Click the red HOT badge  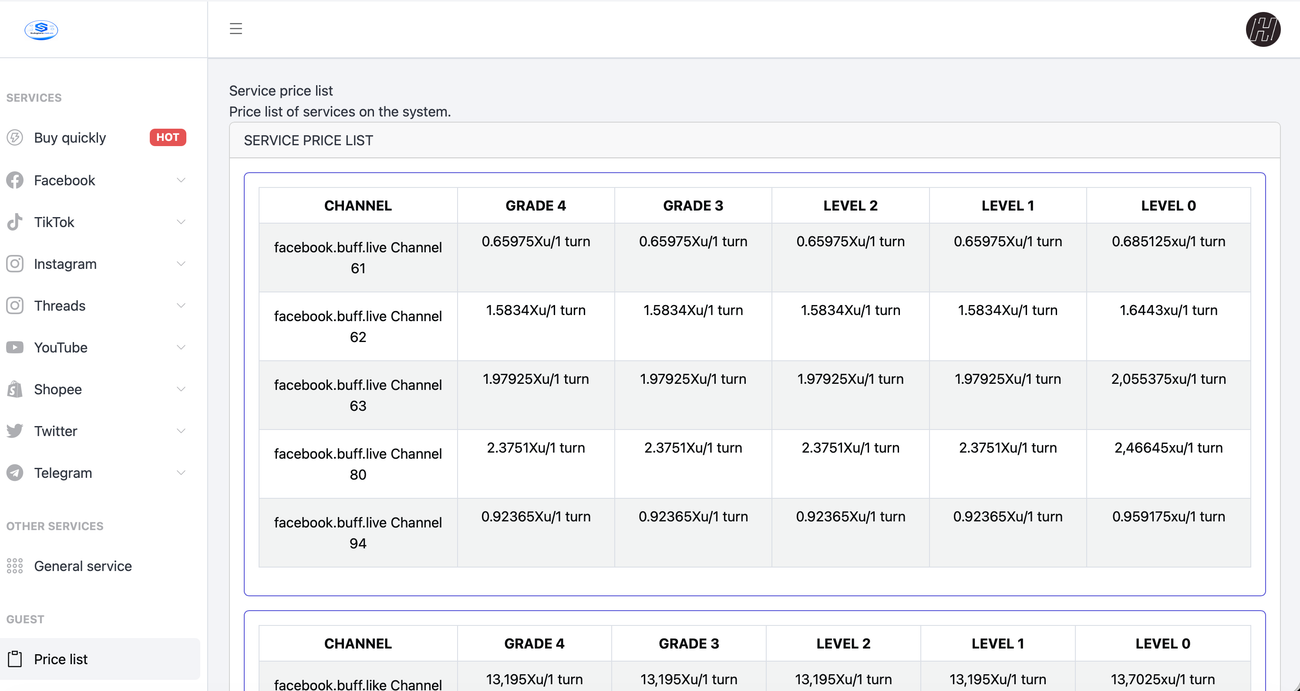(x=168, y=137)
